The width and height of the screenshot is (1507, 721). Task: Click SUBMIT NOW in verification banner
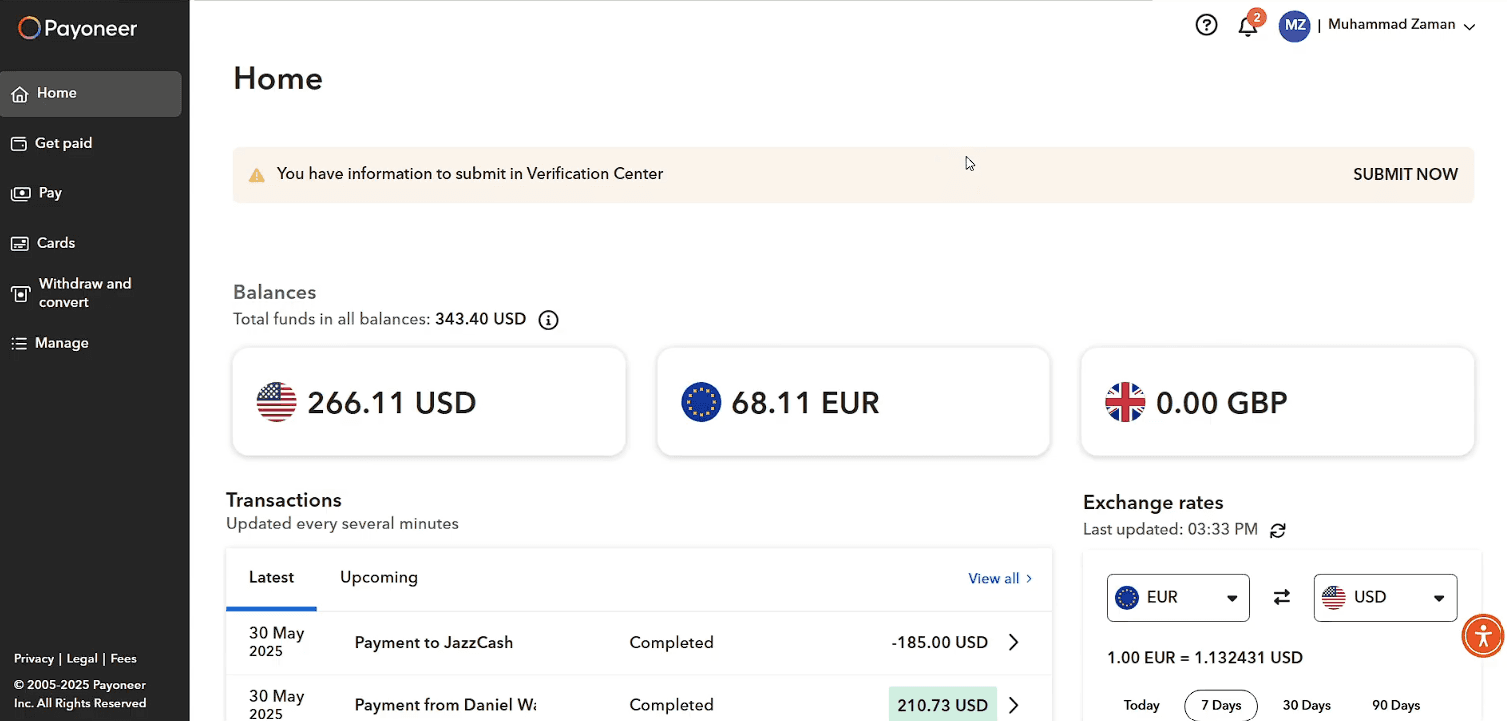tap(1405, 174)
